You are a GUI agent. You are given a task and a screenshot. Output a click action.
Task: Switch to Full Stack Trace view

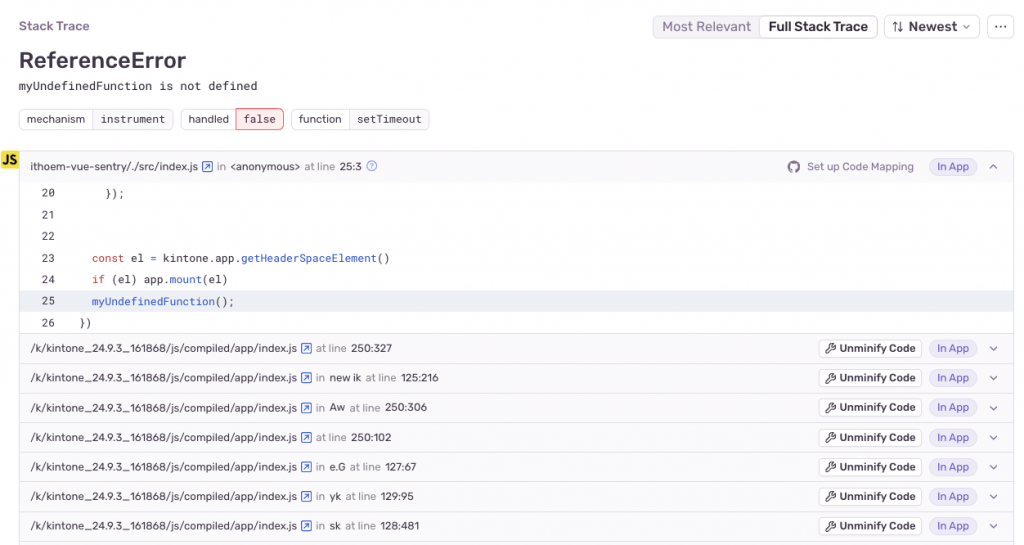tap(818, 27)
